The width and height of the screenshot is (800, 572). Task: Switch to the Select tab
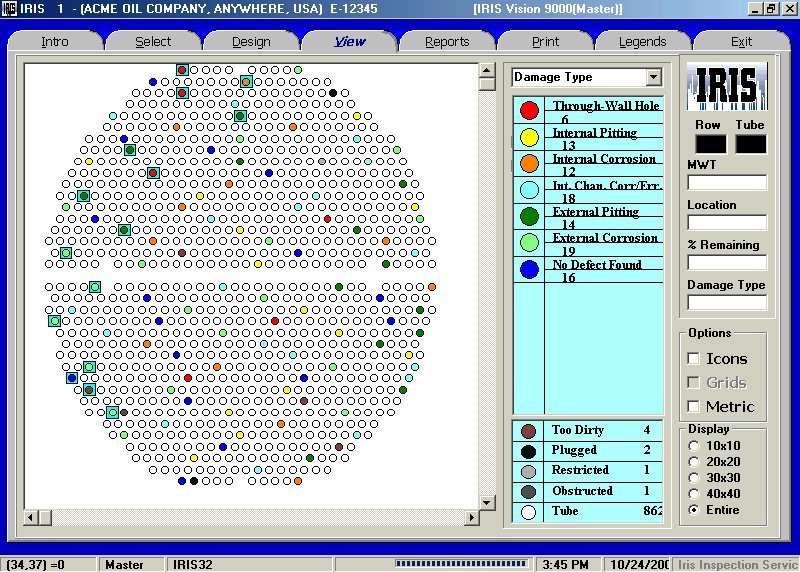pos(153,41)
